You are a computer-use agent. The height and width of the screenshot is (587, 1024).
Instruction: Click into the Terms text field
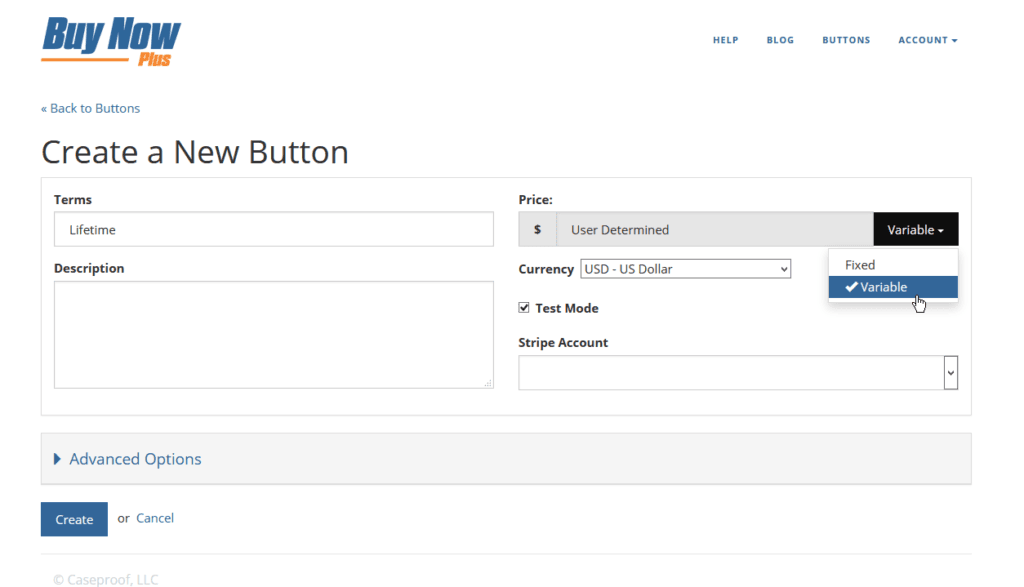coord(273,229)
